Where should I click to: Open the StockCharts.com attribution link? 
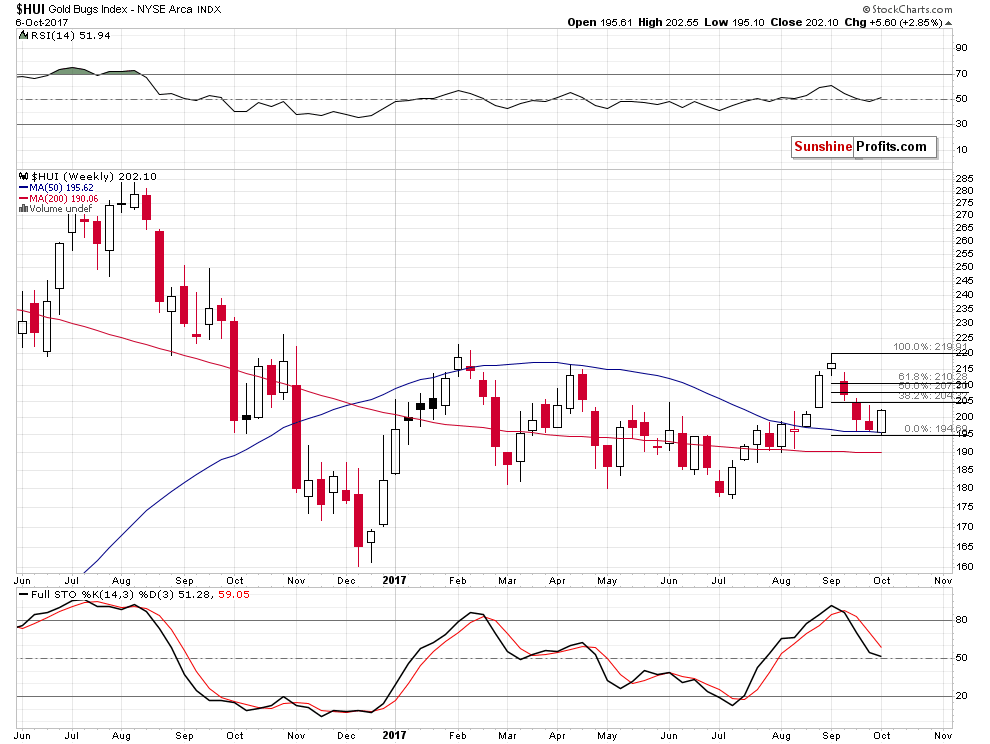pos(912,9)
